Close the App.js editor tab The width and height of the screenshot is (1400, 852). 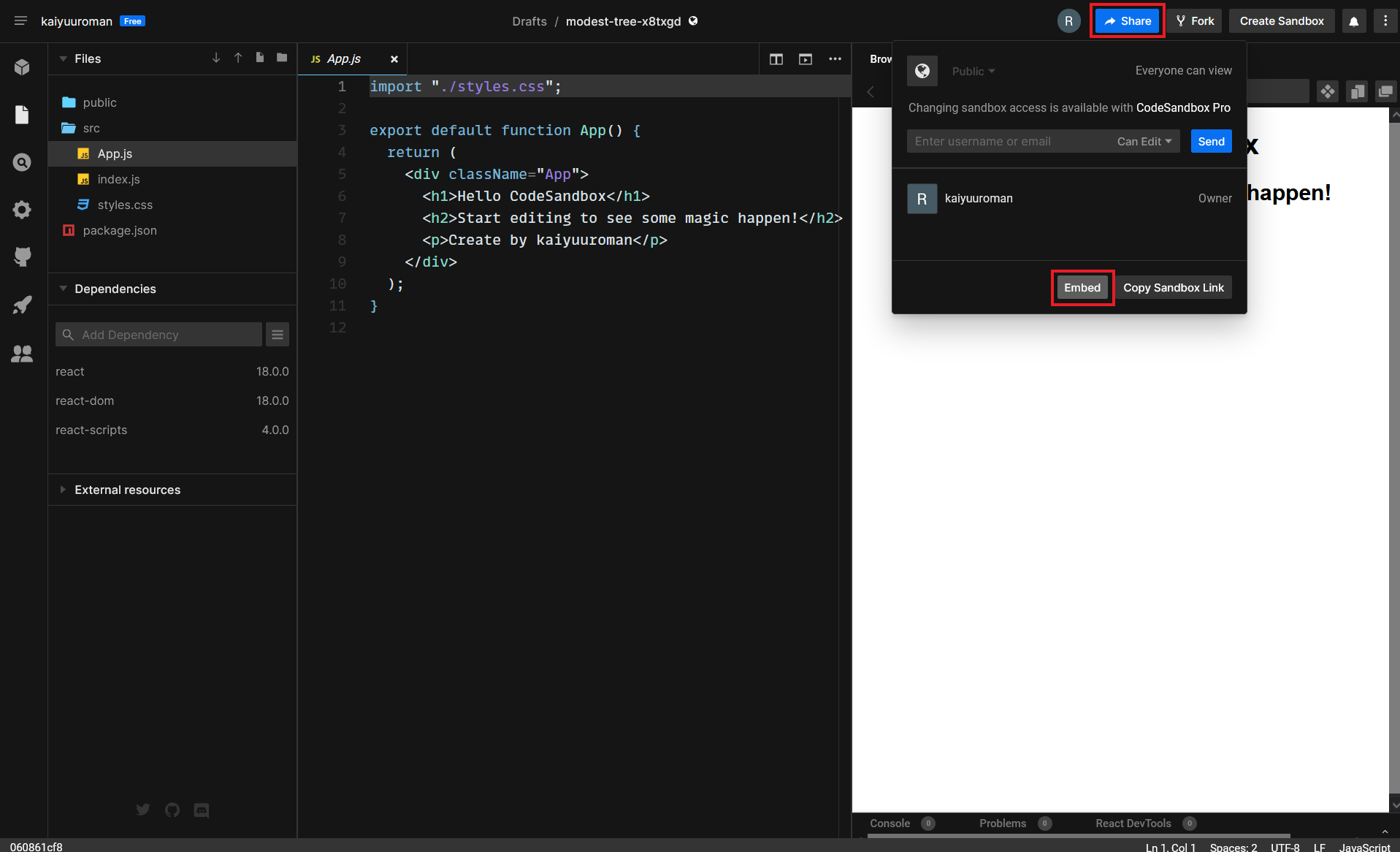394,59
